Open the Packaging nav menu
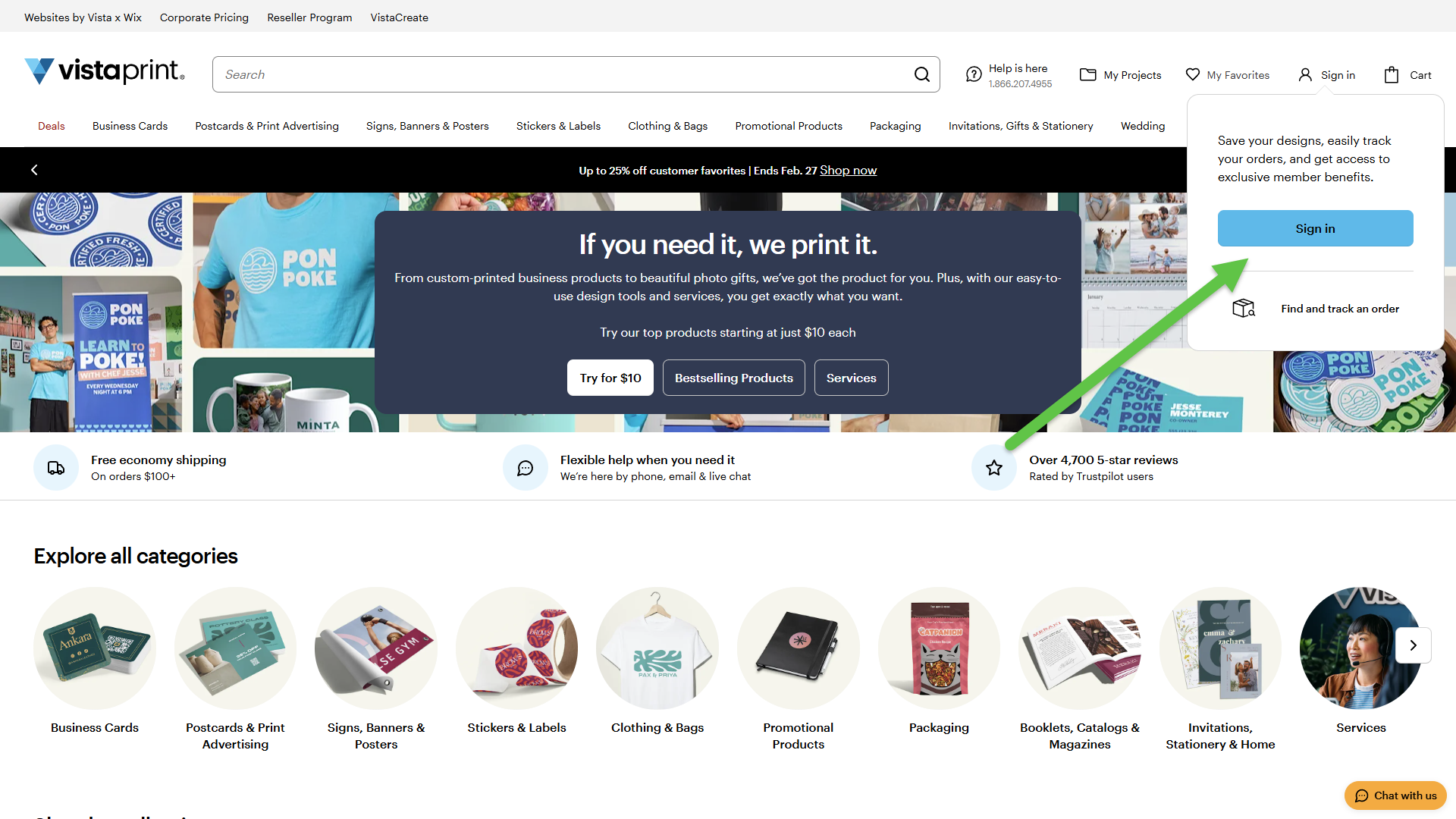The width and height of the screenshot is (1456, 819). tap(896, 126)
